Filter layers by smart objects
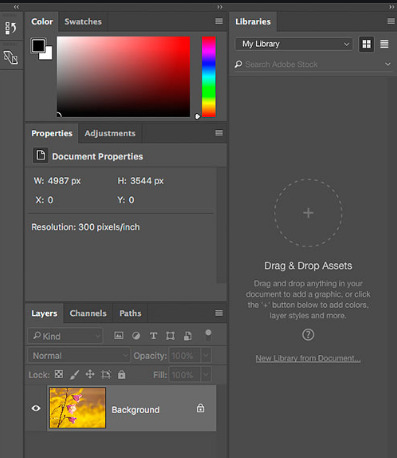The image size is (397, 458). coord(188,336)
